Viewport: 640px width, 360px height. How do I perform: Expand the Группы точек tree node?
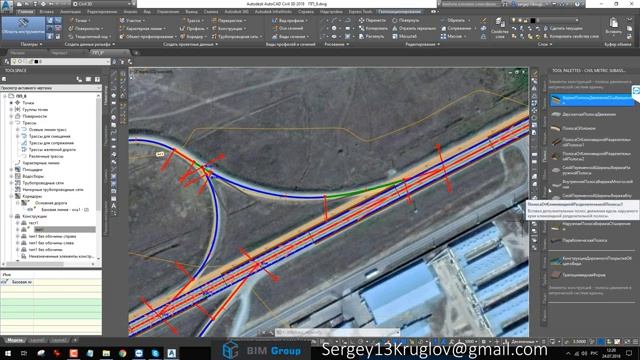tap(11, 109)
